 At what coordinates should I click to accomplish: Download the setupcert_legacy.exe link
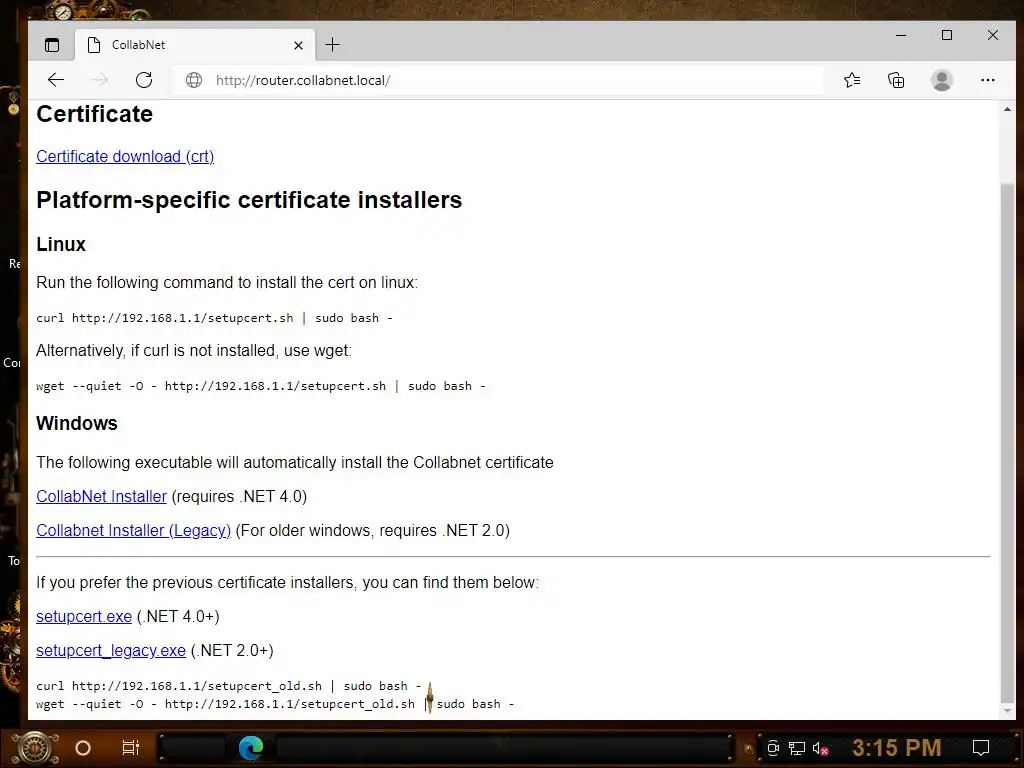(x=110, y=650)
